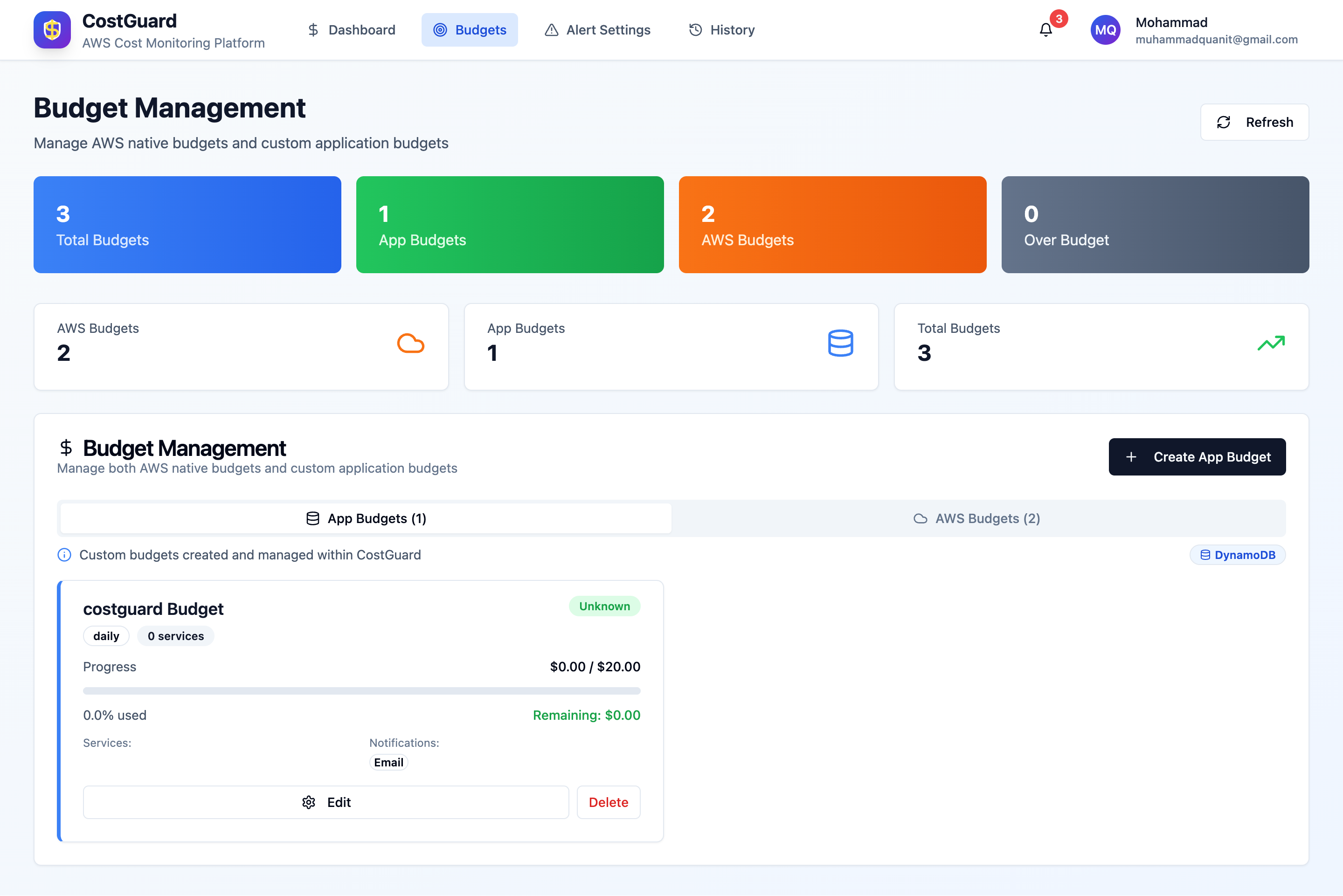Click the blue database icon in App Budgets card
The height and width of the screenshot is (896, 1343).
[840, 344]
